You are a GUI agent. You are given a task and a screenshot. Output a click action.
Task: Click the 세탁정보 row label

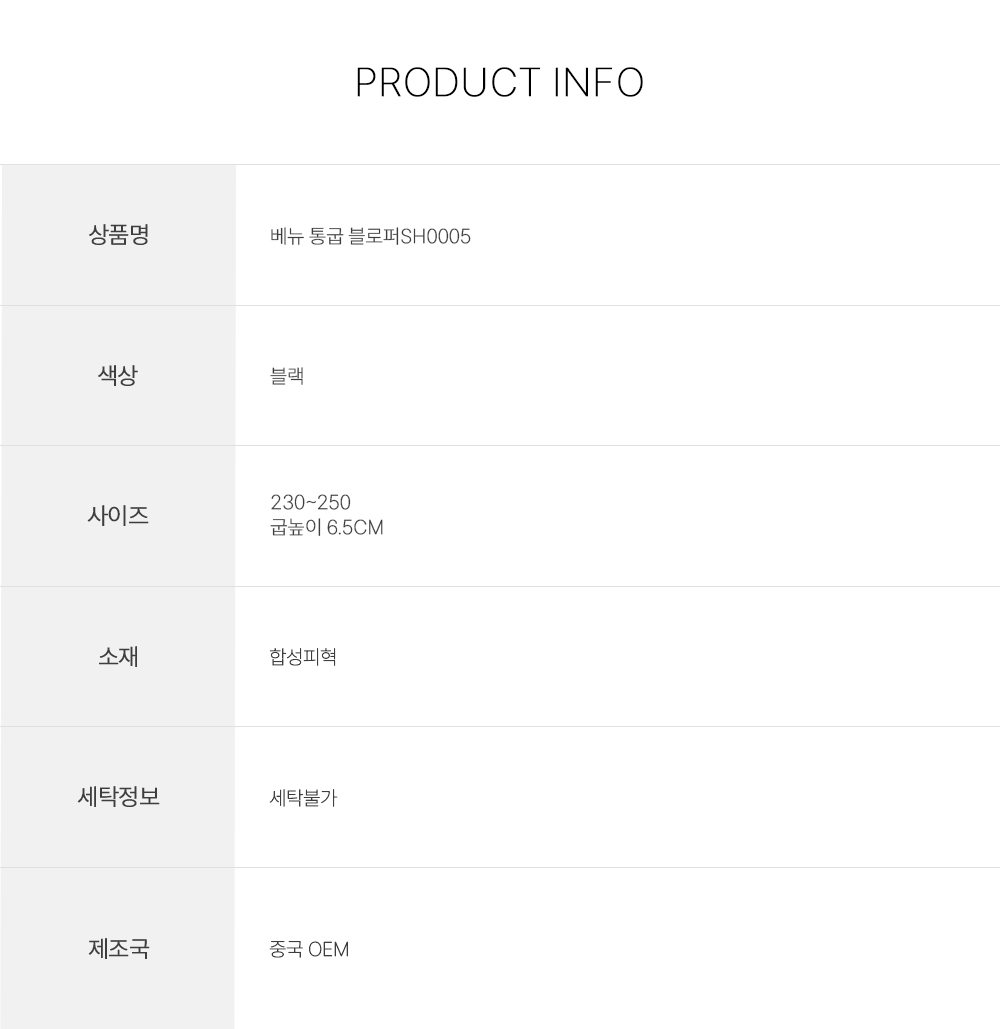coord(118,797)
